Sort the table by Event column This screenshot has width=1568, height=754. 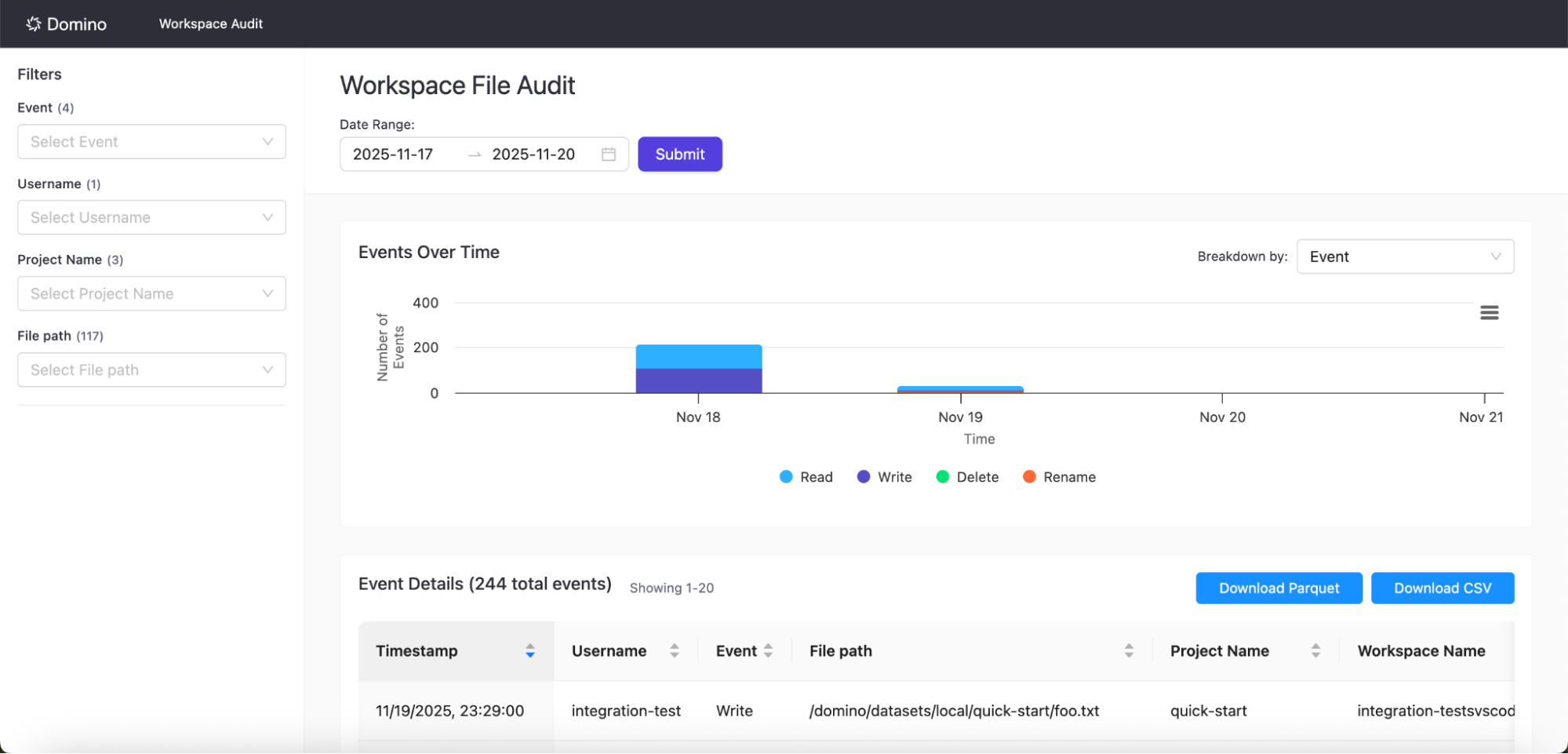(769, 650)
